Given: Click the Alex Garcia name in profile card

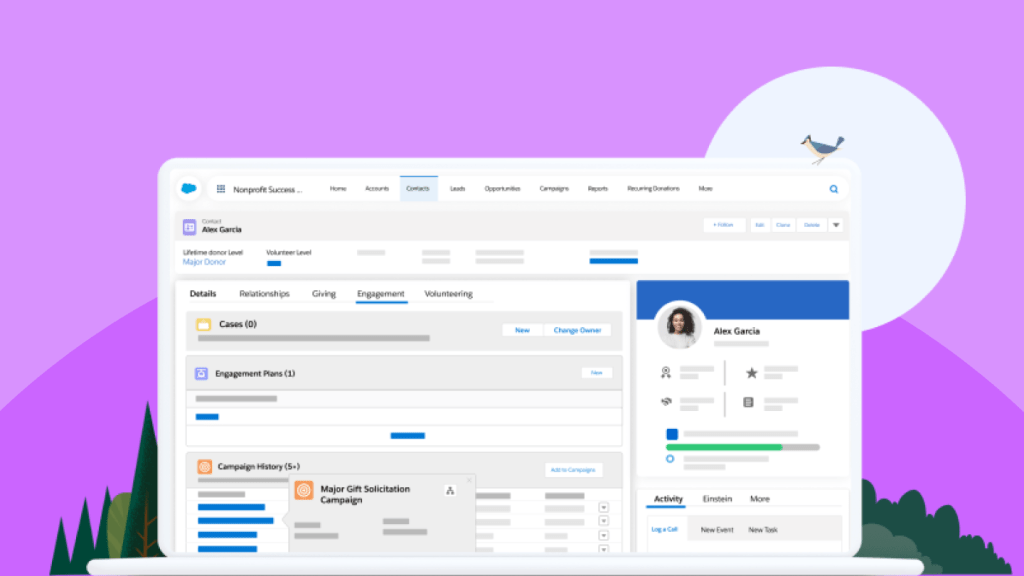Looking at the screenshot, I should pyautogui.click(x=737, y=331).
